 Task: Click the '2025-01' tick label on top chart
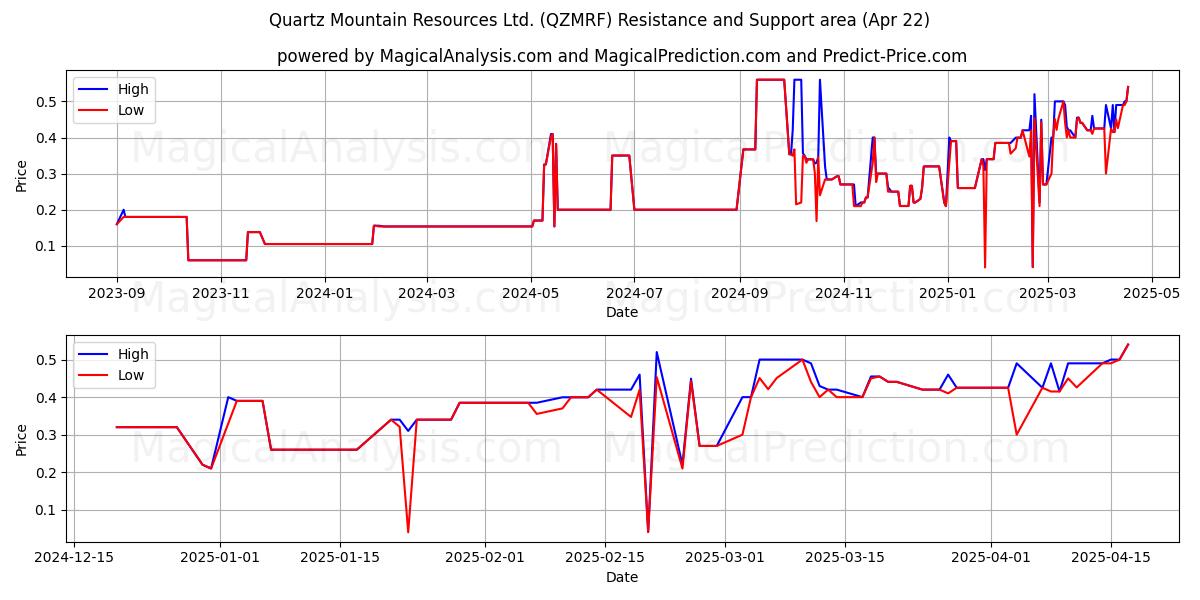(947, 294)
